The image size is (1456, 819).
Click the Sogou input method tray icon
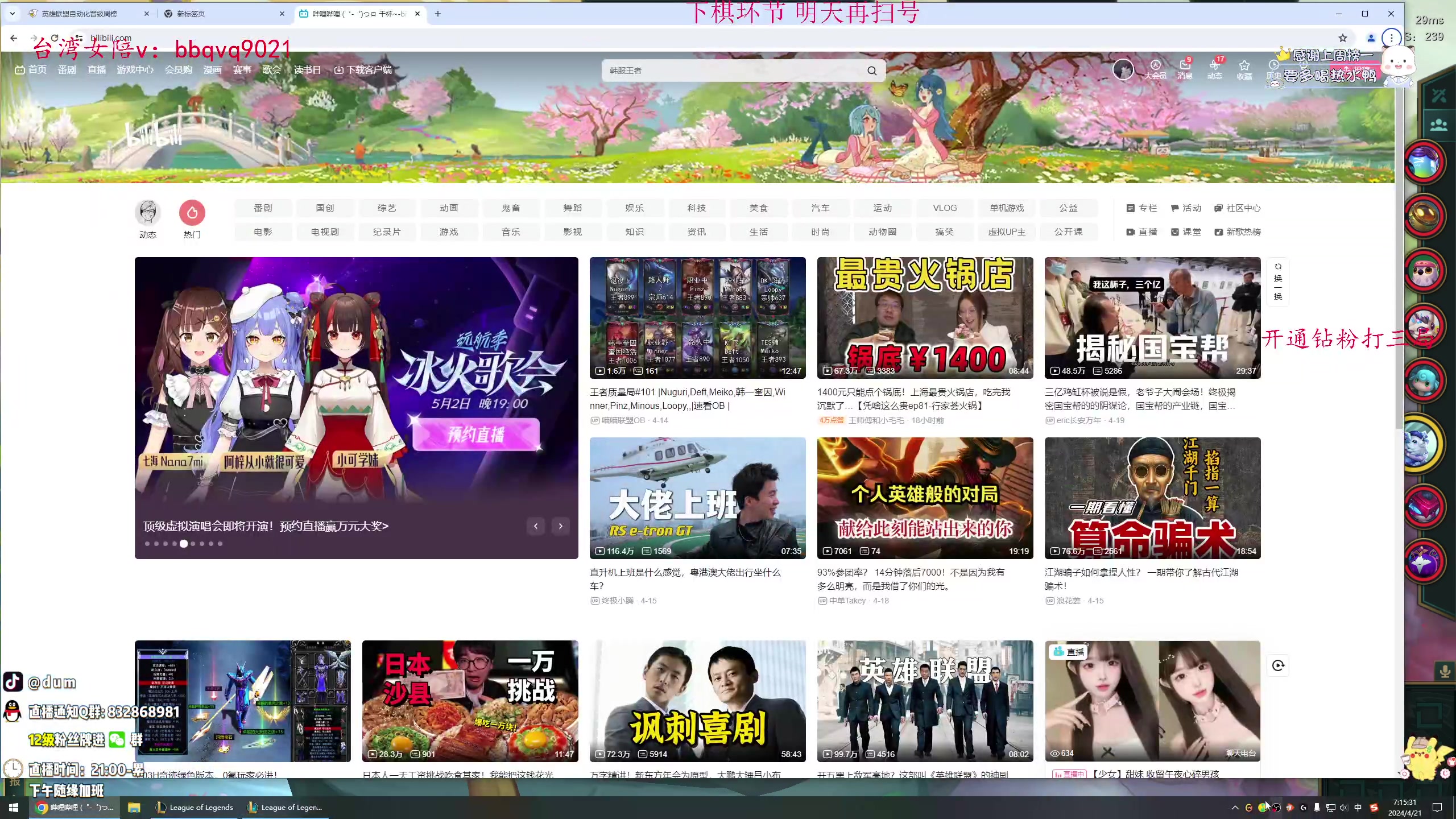[1374, 808]
